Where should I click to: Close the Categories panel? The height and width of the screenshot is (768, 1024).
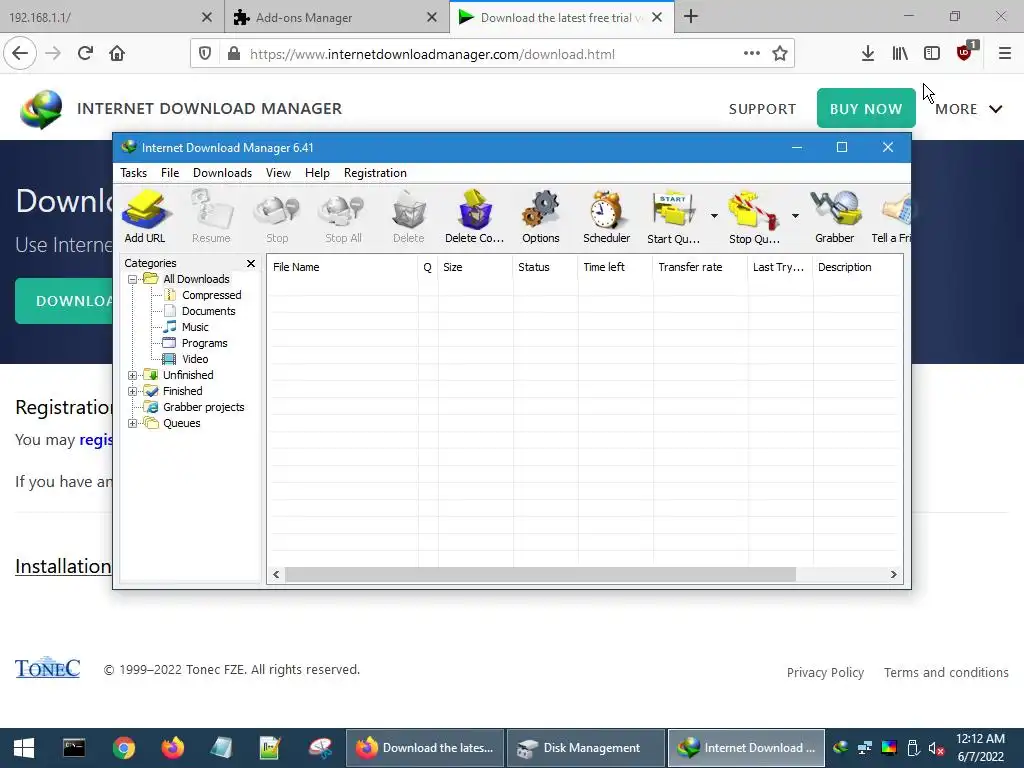click(x=251, y=263)
